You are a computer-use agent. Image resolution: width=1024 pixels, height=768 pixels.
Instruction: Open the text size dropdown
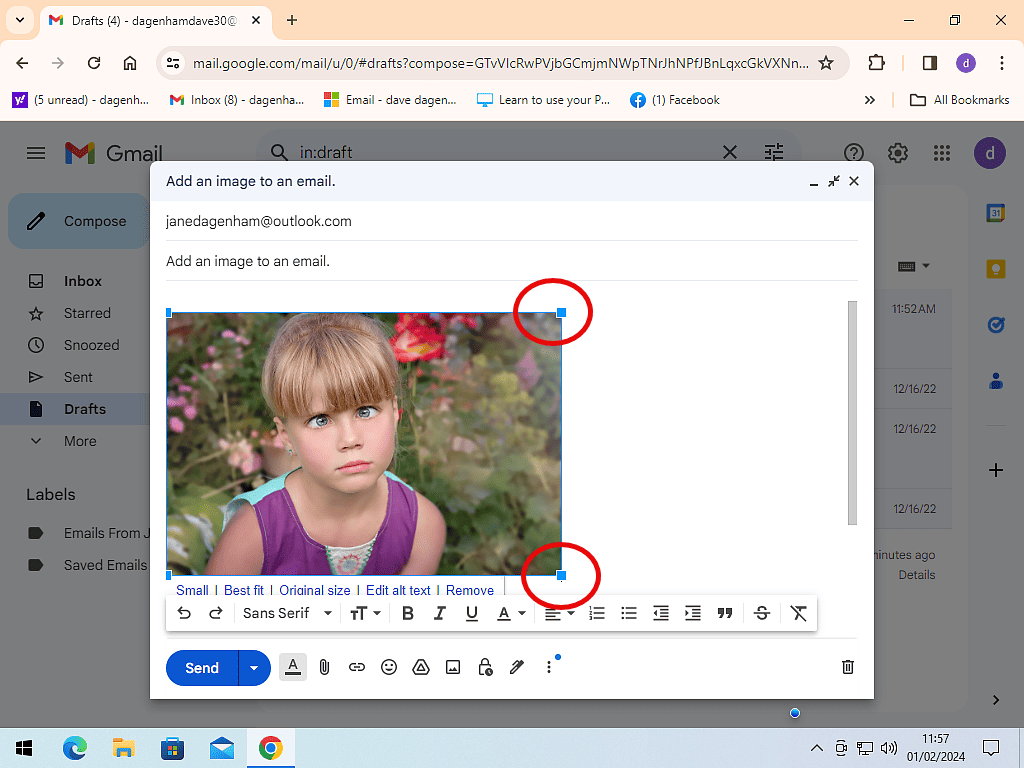point(365,613)
